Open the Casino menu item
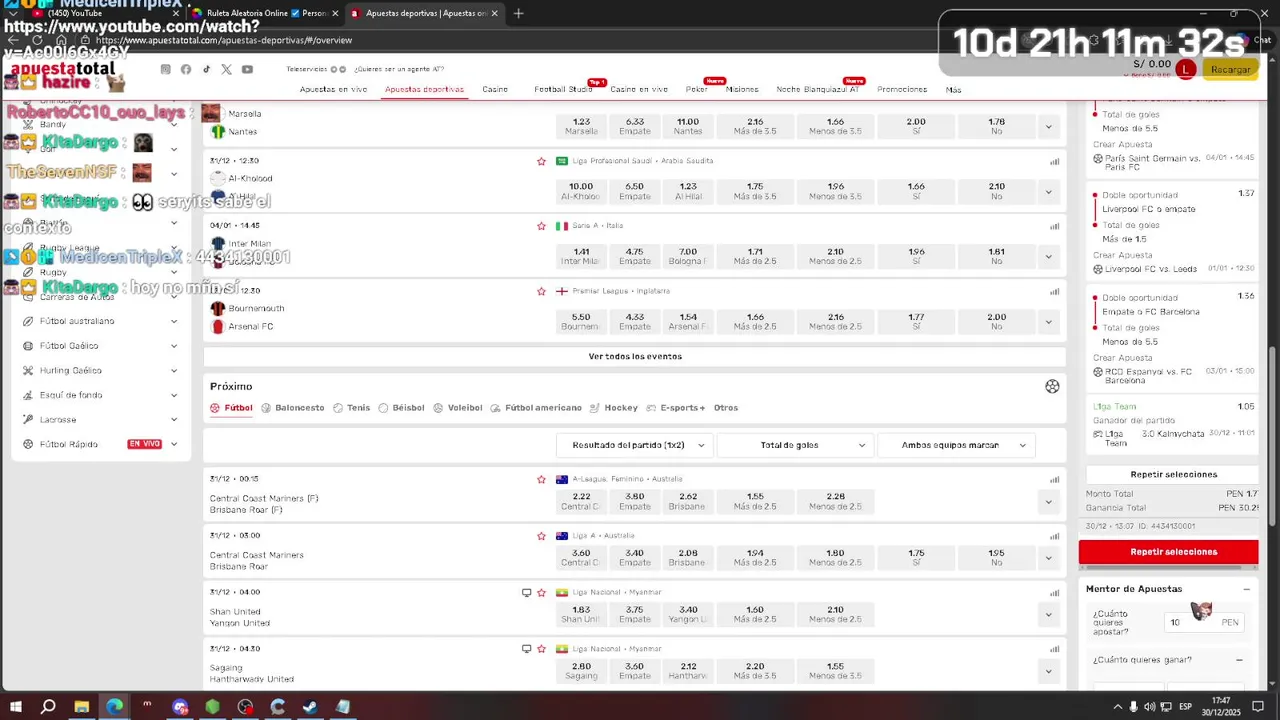1280x720 pixels. tap(495, 90)
